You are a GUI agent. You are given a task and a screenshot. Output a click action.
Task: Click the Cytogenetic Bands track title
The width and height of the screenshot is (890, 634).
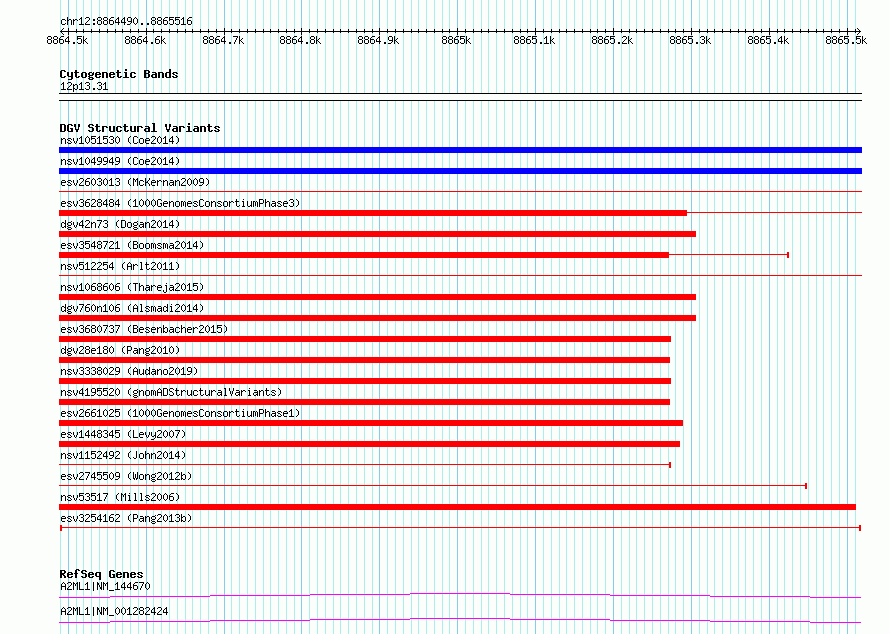(119, 74)
